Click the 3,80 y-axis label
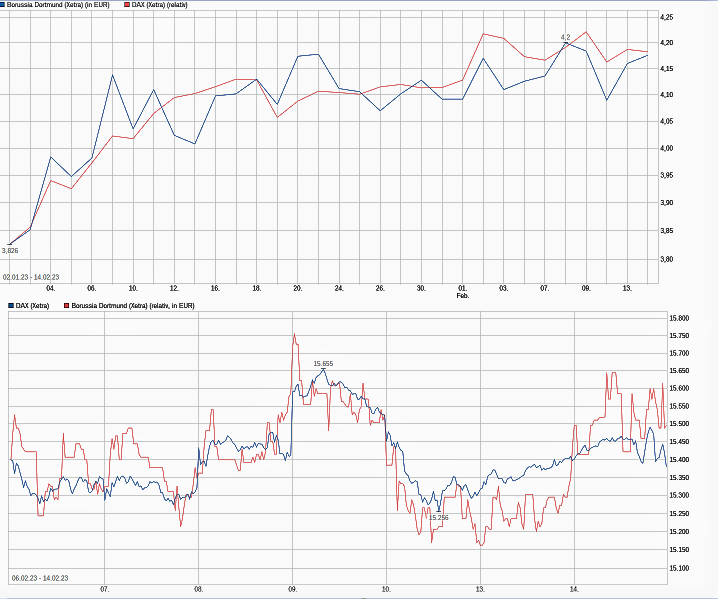This screenshot has height=599, width=718. tap(667, 259)
